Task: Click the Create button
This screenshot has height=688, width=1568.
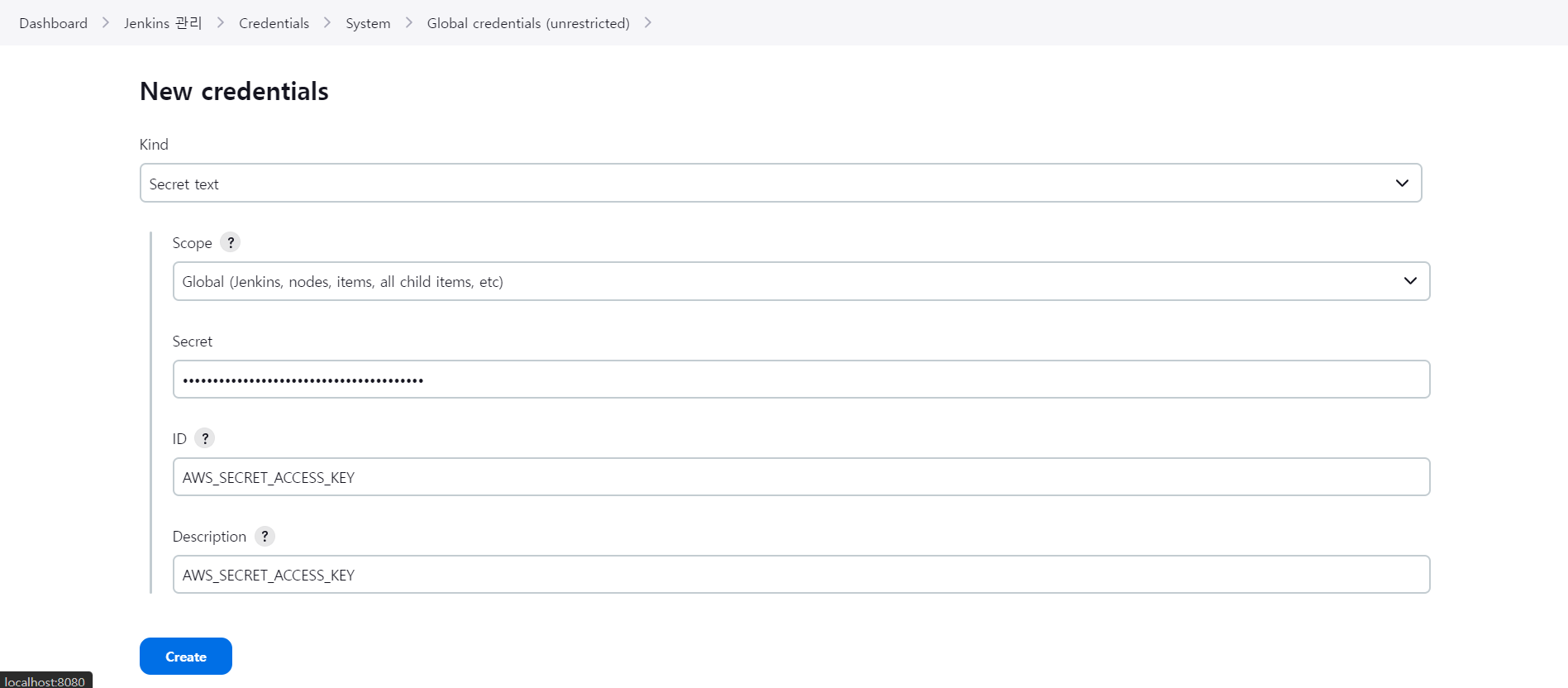Action: click(186, 656)
